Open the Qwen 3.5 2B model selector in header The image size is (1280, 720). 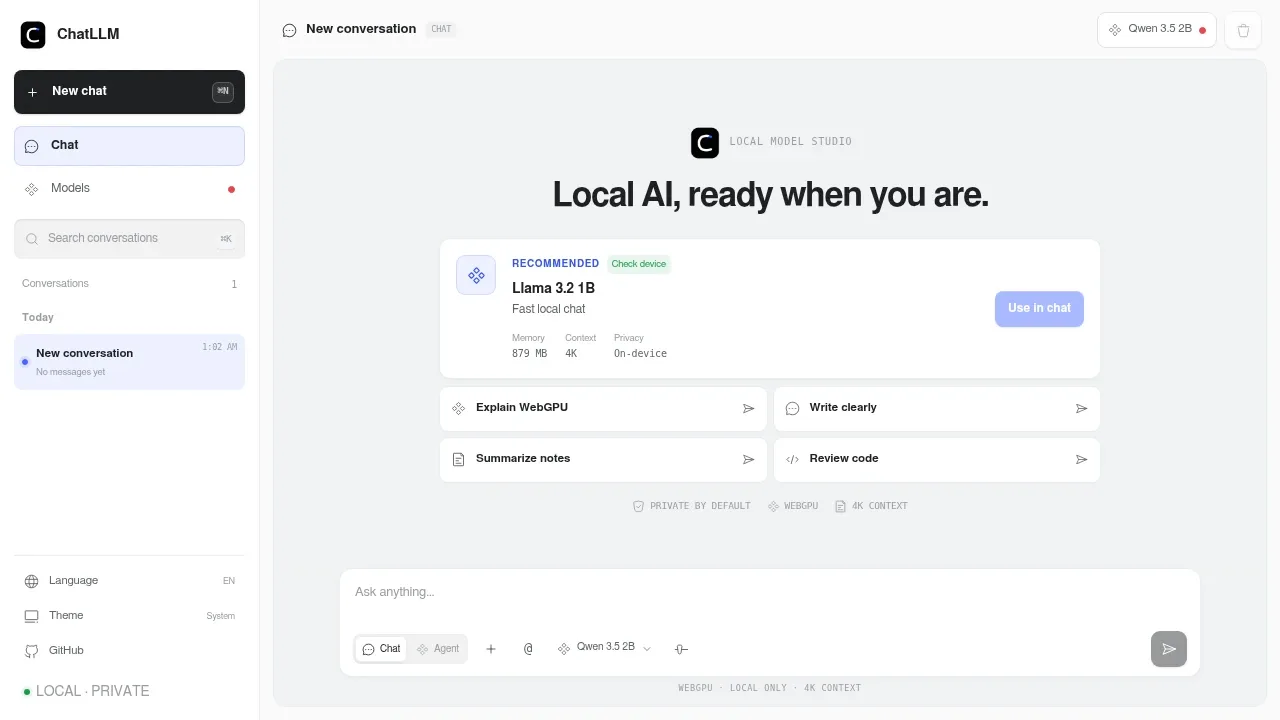pos(1157,30)
